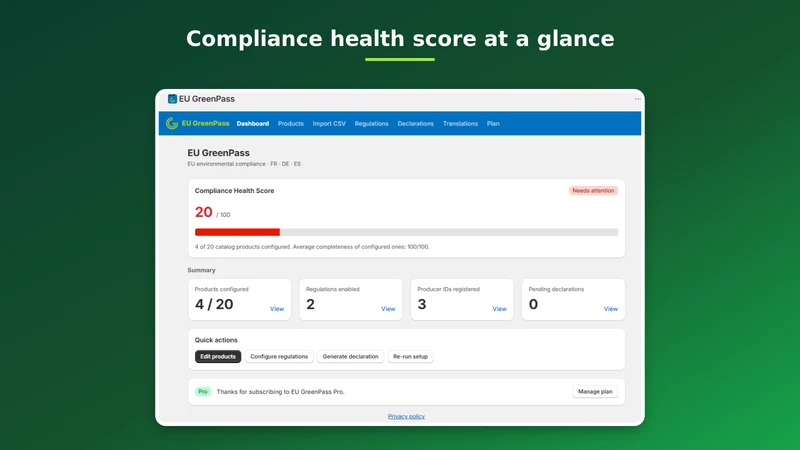800x450 pixels.
Task: View Pending declarations details
Action: point(611,309)
